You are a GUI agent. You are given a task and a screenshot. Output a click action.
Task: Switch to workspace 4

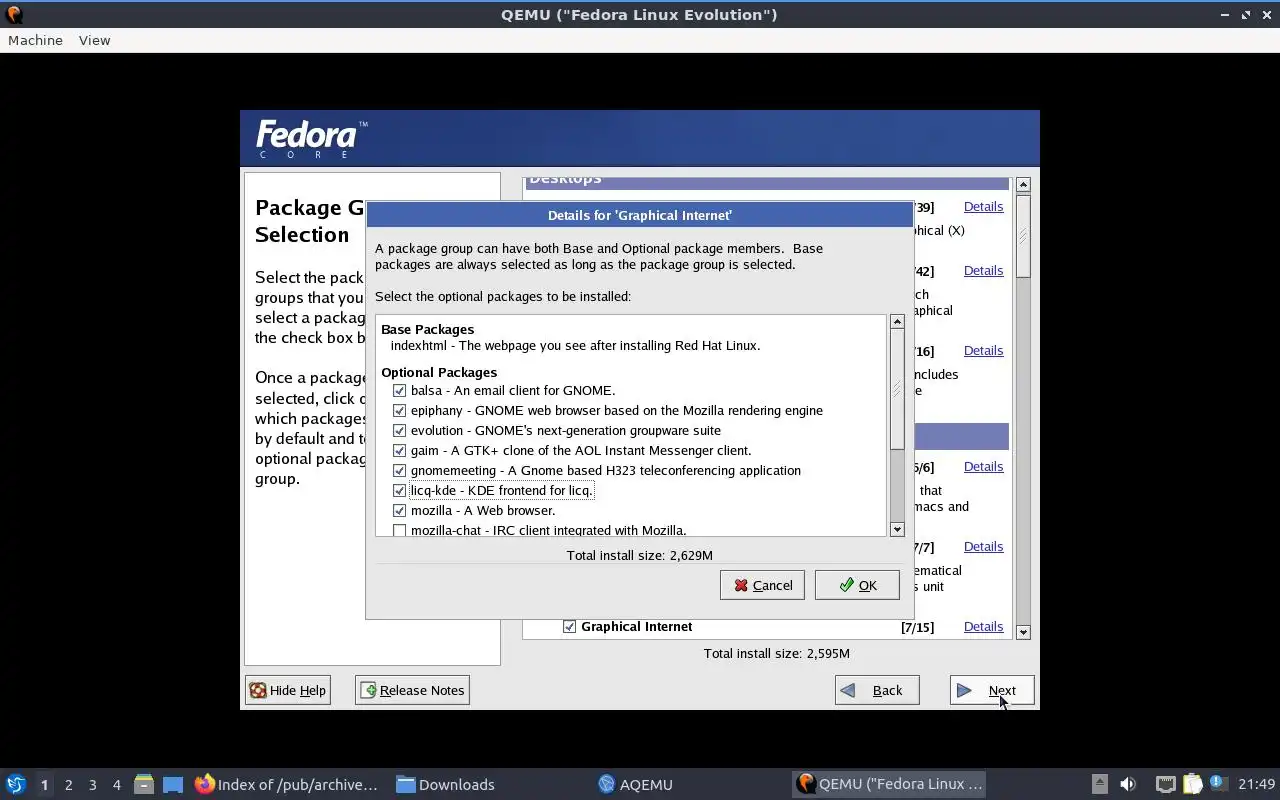tap(116, 785)
